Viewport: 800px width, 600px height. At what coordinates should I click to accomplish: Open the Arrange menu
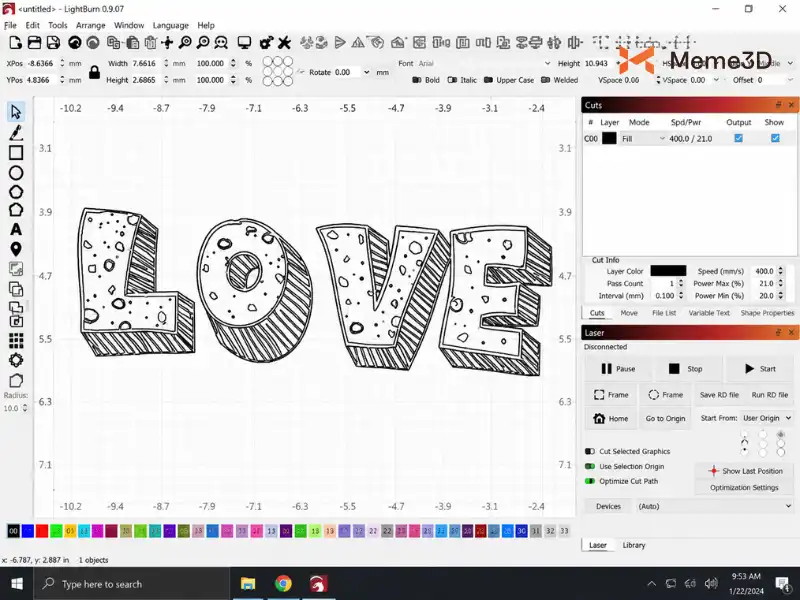[90, 25]
